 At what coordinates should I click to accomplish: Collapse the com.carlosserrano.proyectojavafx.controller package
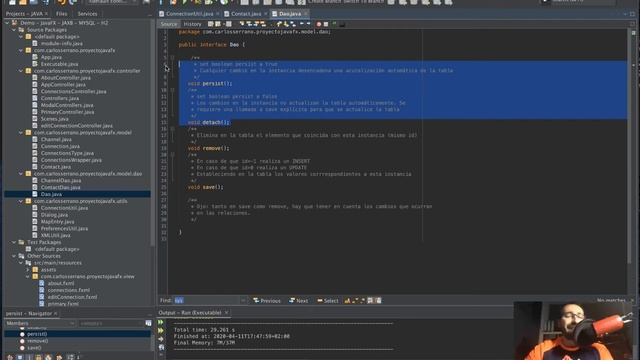[x=21, y=71]
